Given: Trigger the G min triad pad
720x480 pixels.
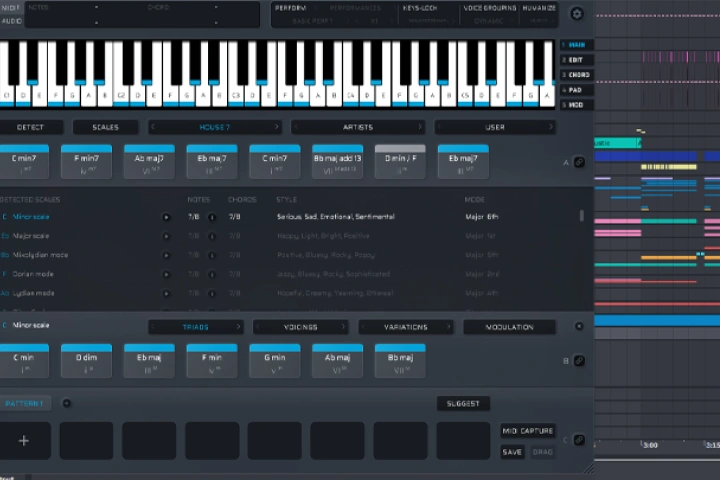Looking at the screenshot, I should (x=275, y=361).
